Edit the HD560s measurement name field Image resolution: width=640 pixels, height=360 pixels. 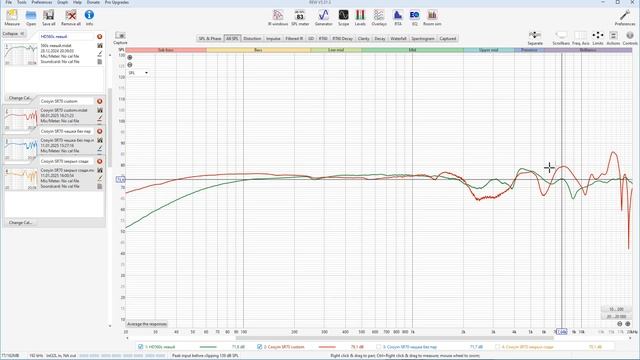coord(67,37)
